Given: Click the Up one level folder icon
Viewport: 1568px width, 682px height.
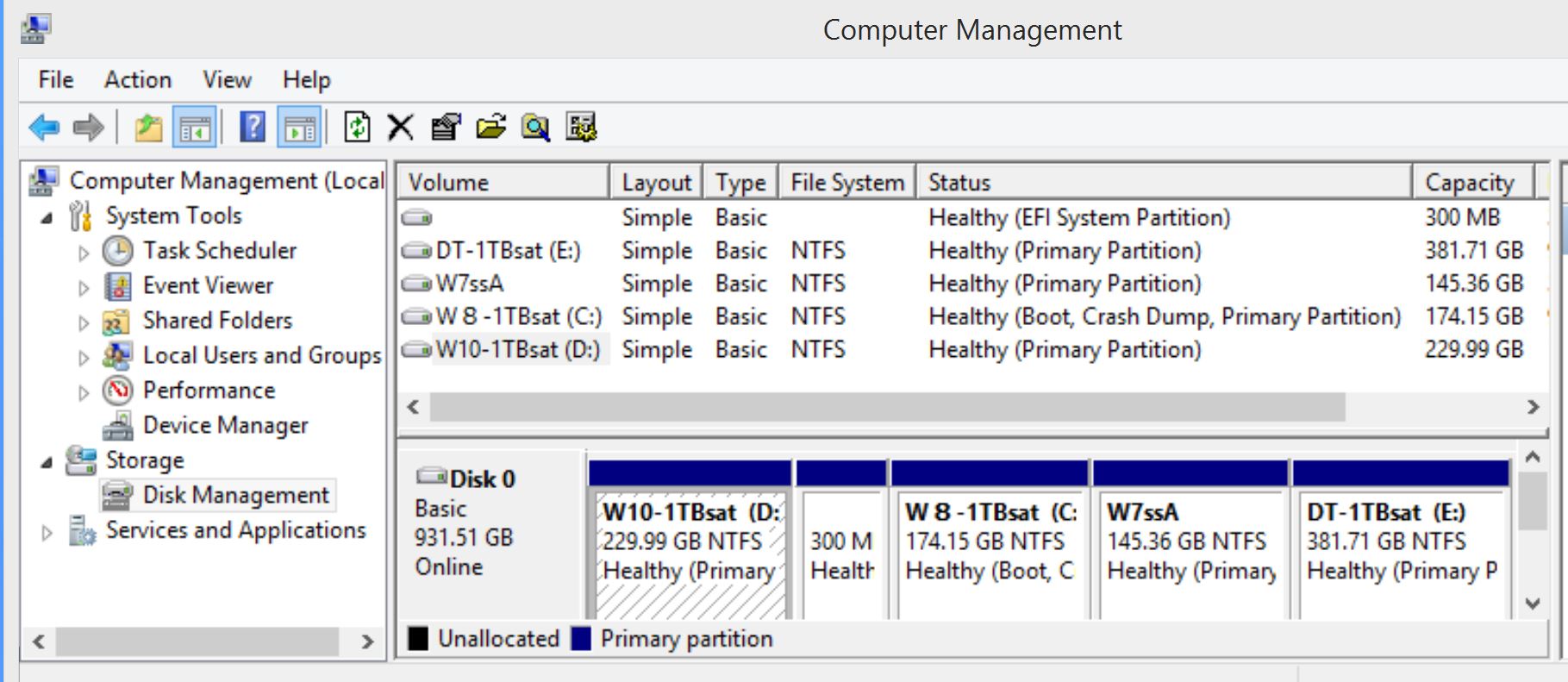Looking at the screenshot, I should tap(148, 128).
